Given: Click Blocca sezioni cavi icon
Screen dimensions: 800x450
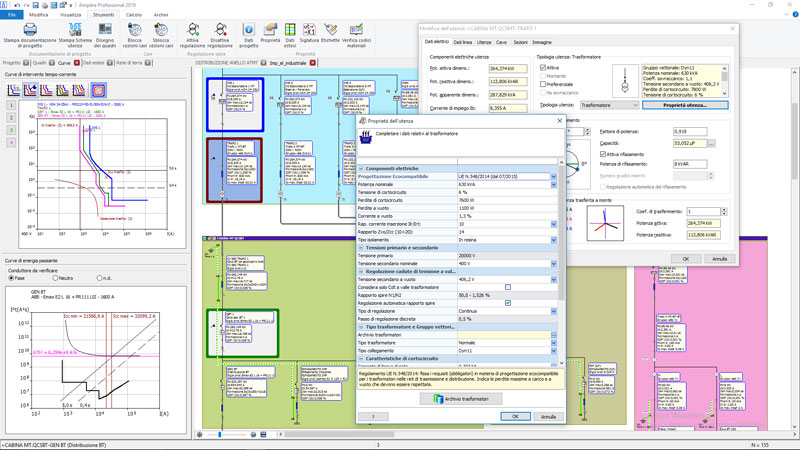Looking at the screenshot, I should (x=135, y=30).
